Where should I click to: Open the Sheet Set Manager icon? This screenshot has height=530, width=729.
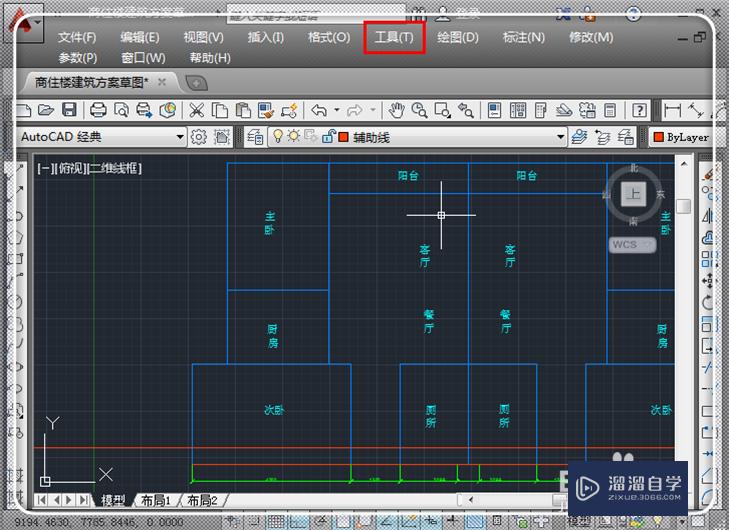(563, 110)
